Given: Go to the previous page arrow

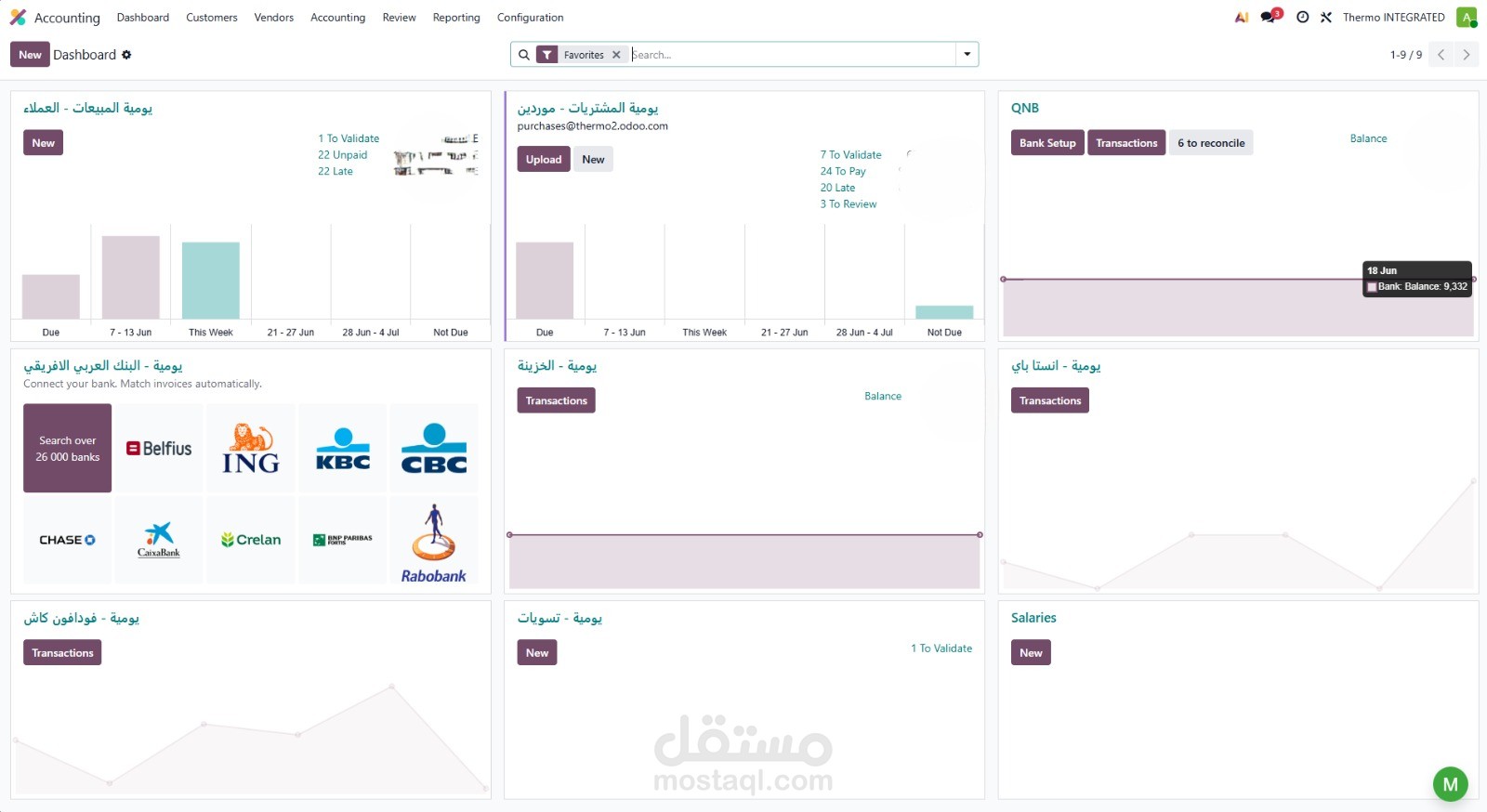Looking at the screenshot, I should coord(1441,55).
